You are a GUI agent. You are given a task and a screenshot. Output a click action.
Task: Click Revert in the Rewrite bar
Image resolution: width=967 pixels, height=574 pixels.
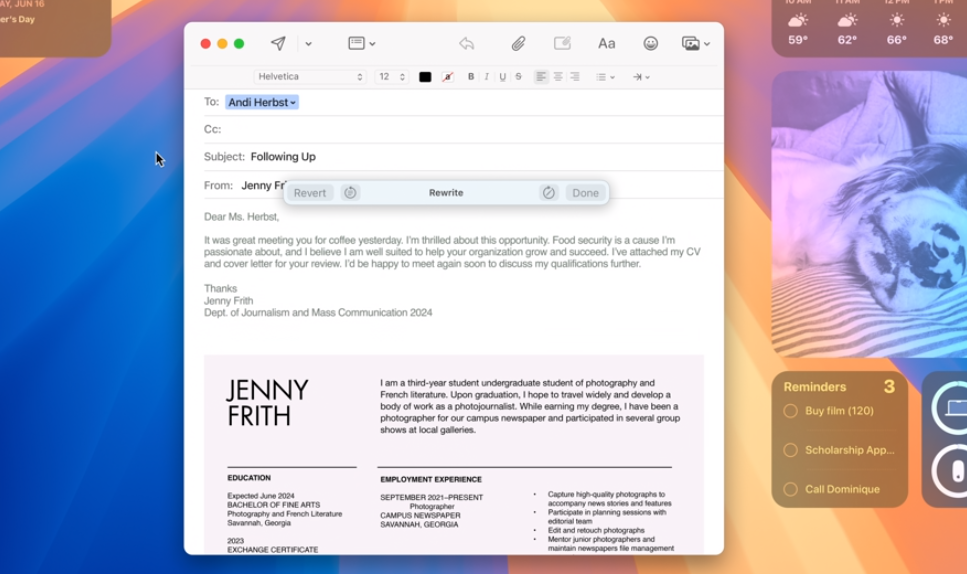(310, 193)
